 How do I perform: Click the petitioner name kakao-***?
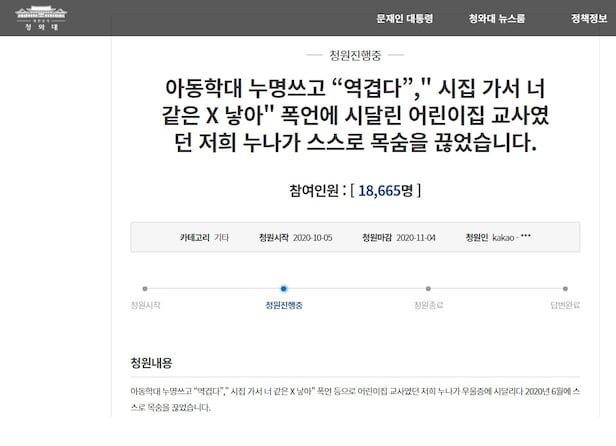511,237
